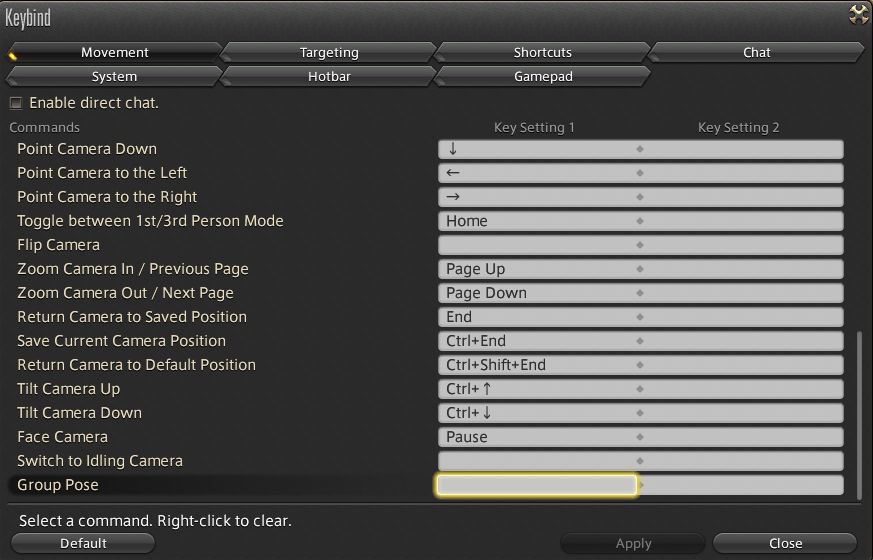Click the Close button

pyautogui.click(x=785, y=543)
